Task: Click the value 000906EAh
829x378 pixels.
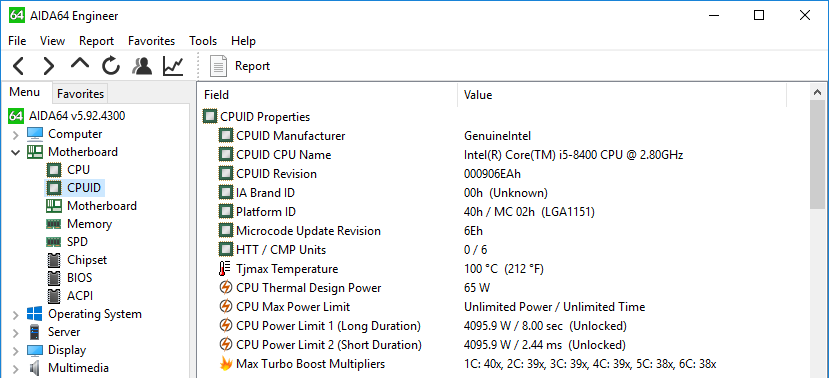Action: point(493,174)
